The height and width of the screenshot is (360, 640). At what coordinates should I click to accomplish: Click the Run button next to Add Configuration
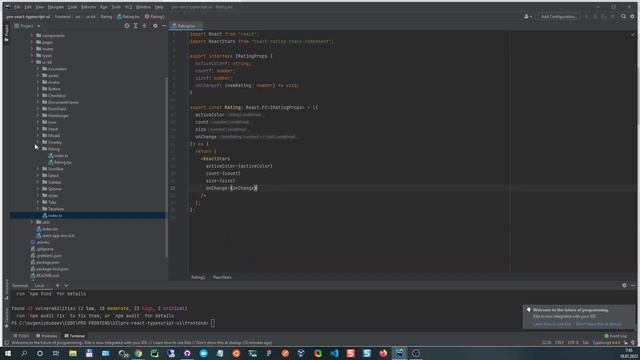coord(587,16)
